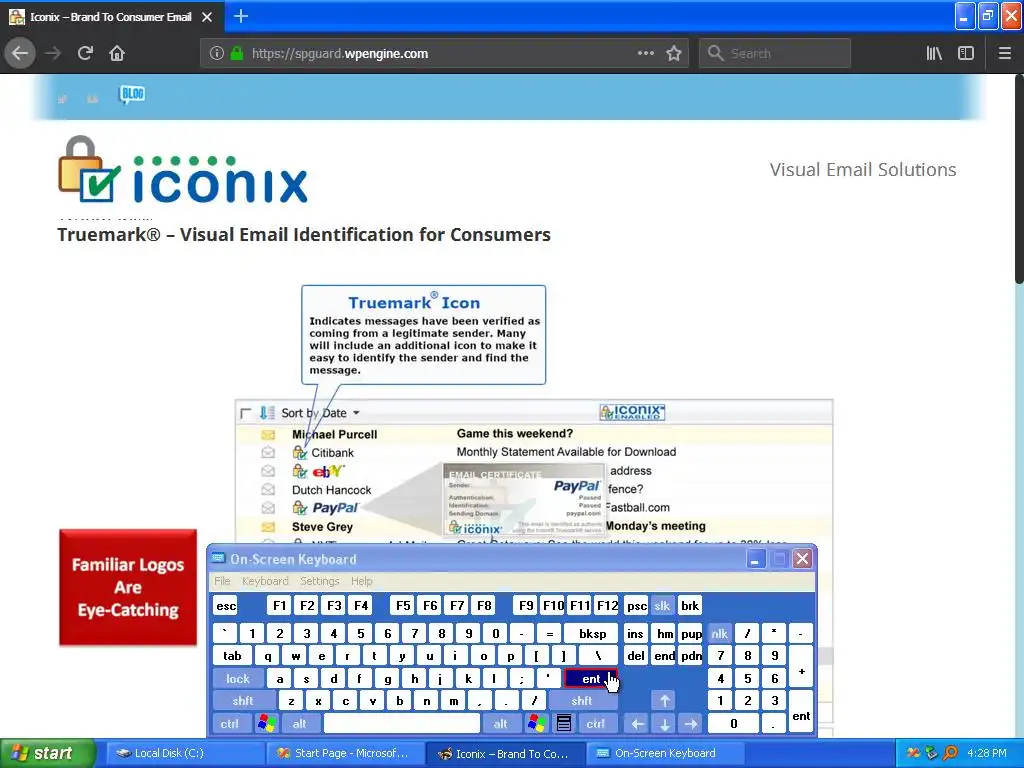Go back with the Firefox back arrow
The image size is (1024, 768).
tap(20, 54)
